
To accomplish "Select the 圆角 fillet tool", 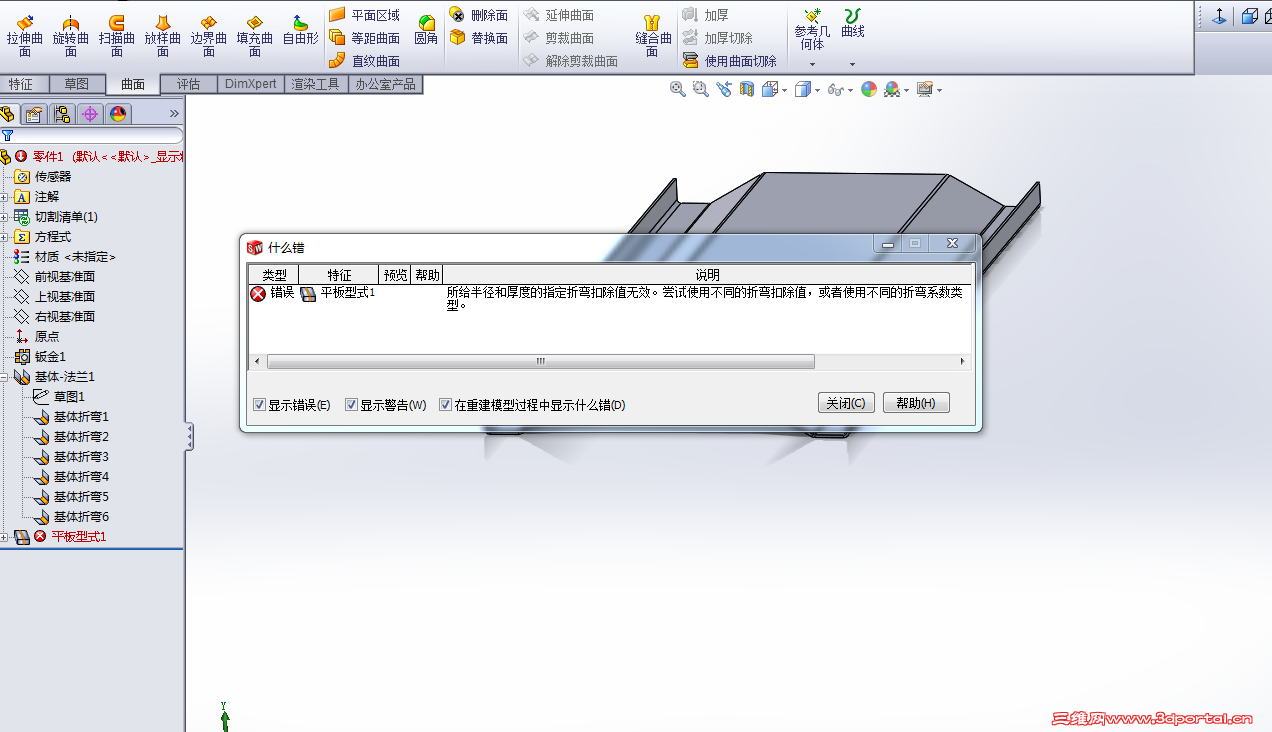I will pyautogui.click(x=426, y=30).
